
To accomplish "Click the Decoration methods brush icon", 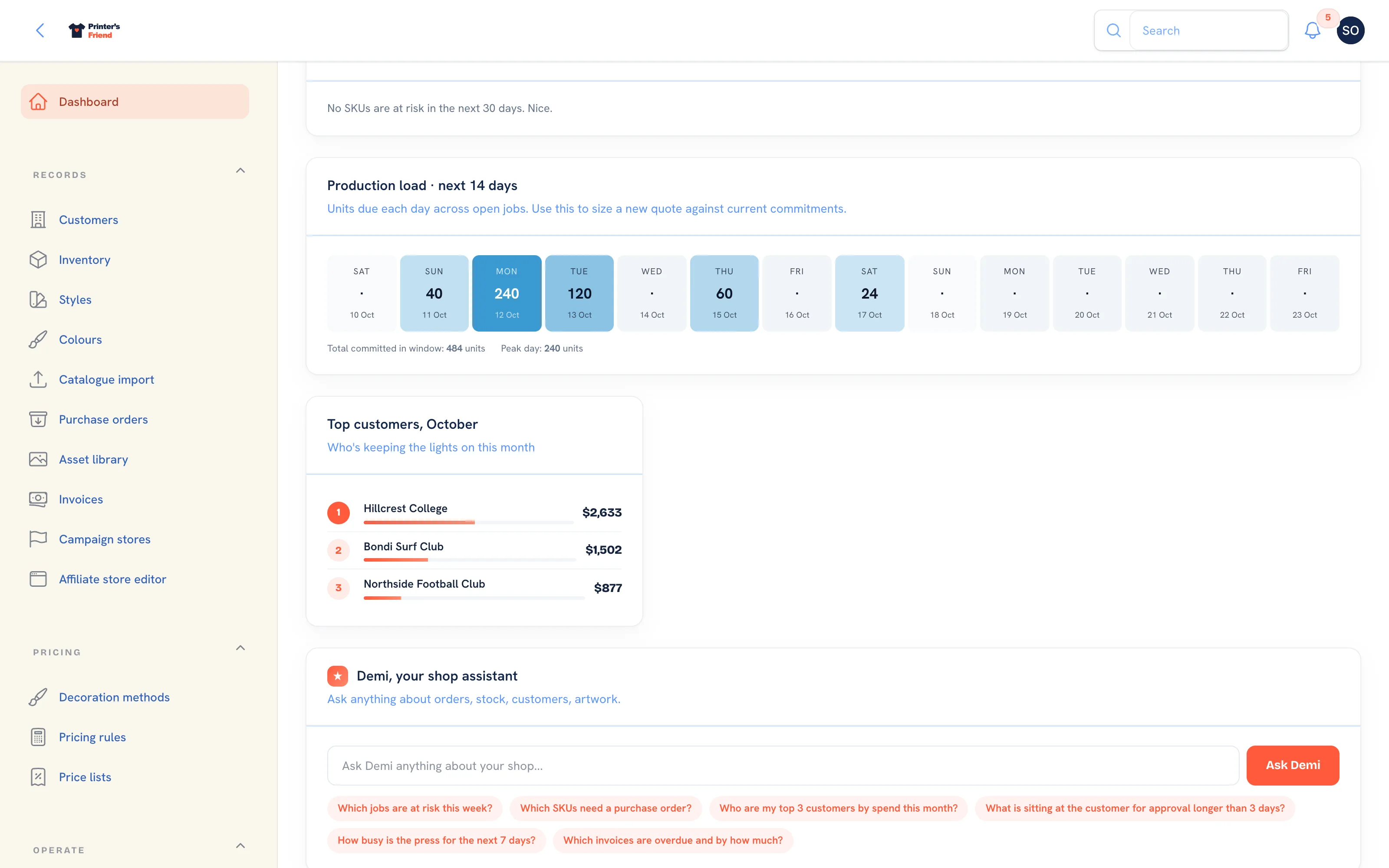I will click(39, 697).
